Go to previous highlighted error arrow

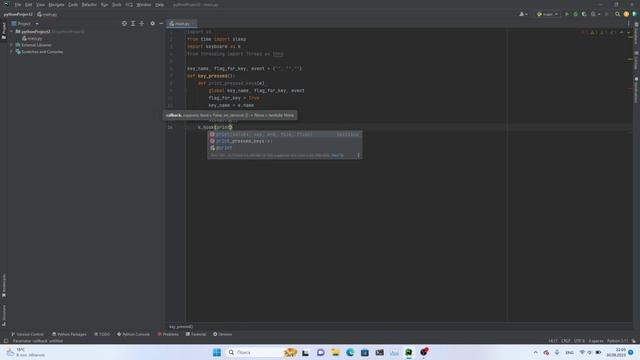click(x=622, y=32)
